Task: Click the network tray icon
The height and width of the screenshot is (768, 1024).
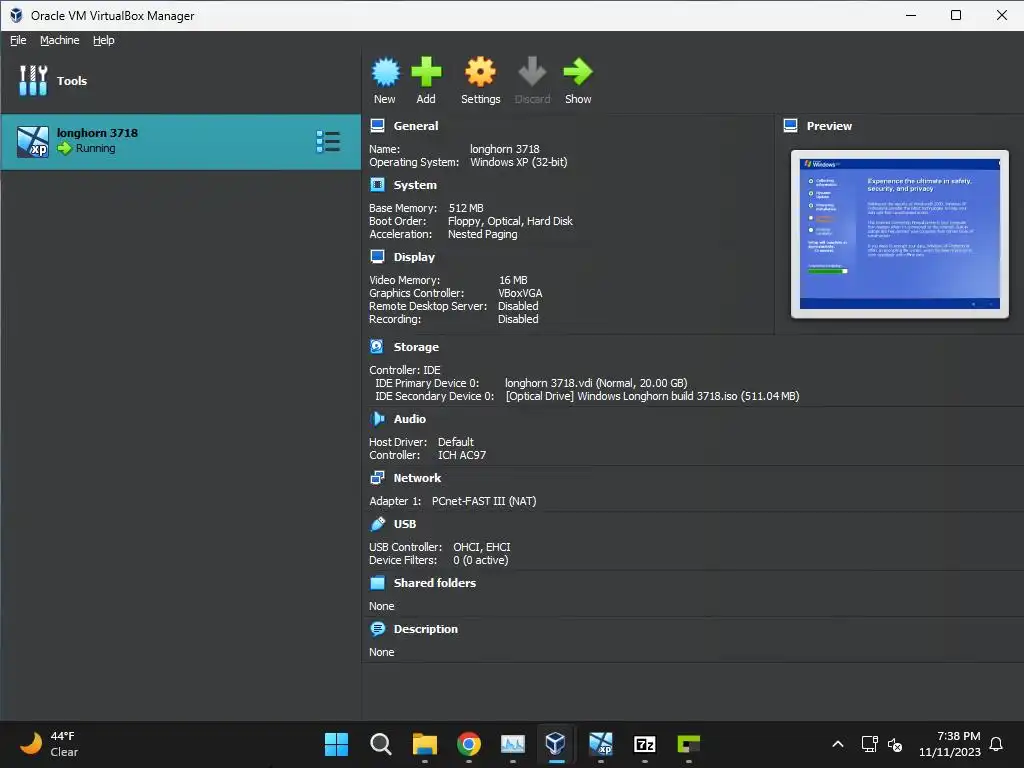Action: pos(869,744)
